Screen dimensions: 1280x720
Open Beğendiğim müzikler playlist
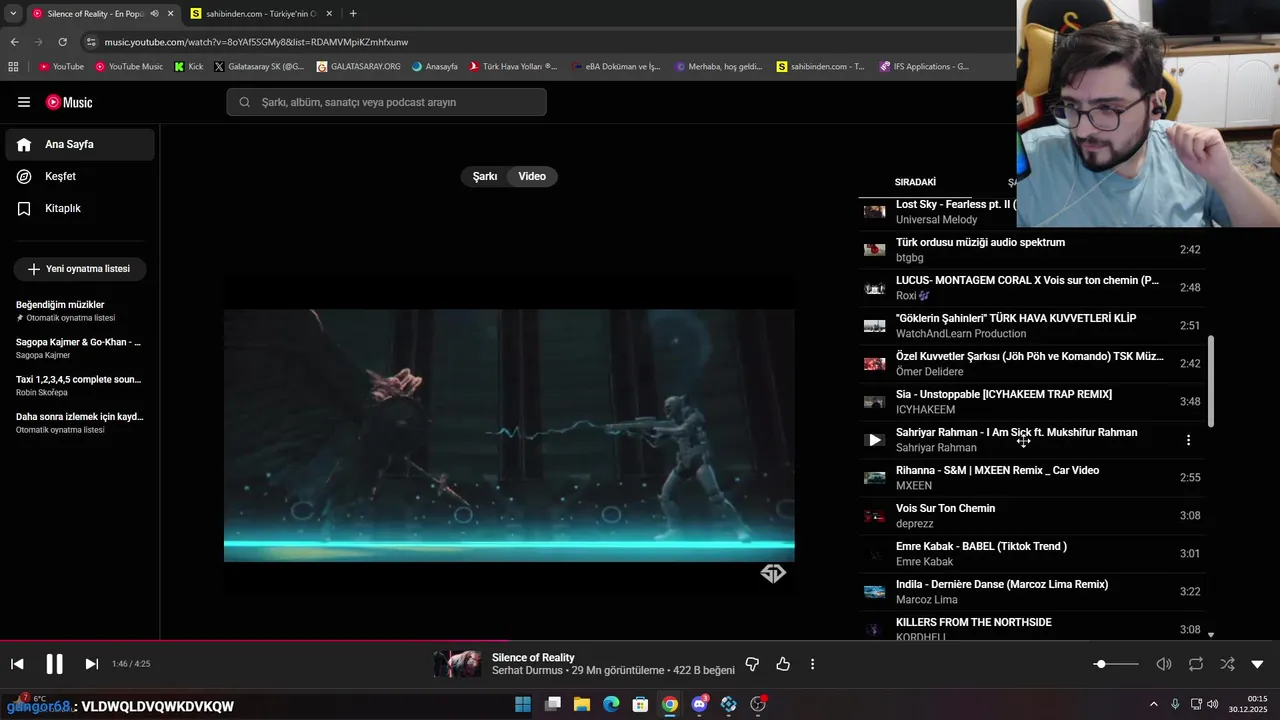(79, 310)
